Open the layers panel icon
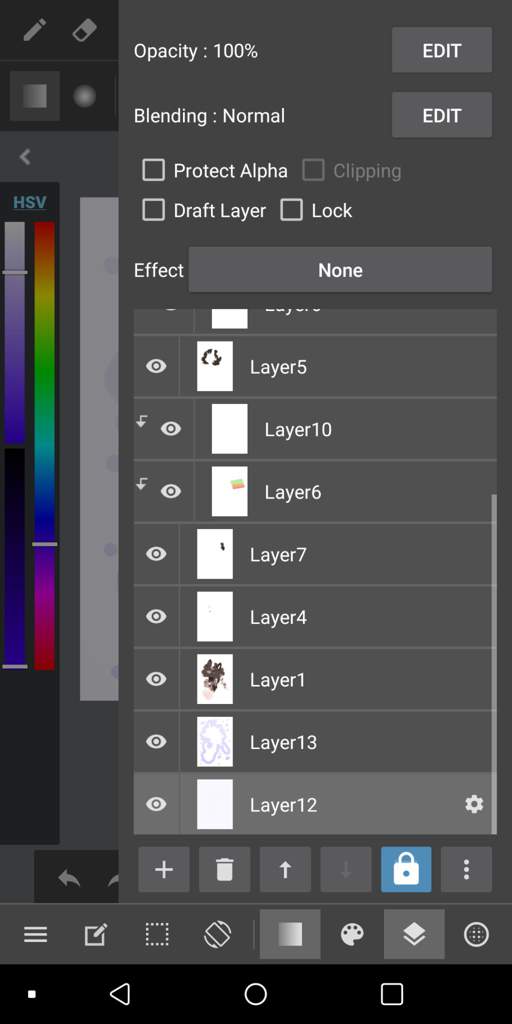The height and width of the screenshot is (1024, 512). (414, 935)
